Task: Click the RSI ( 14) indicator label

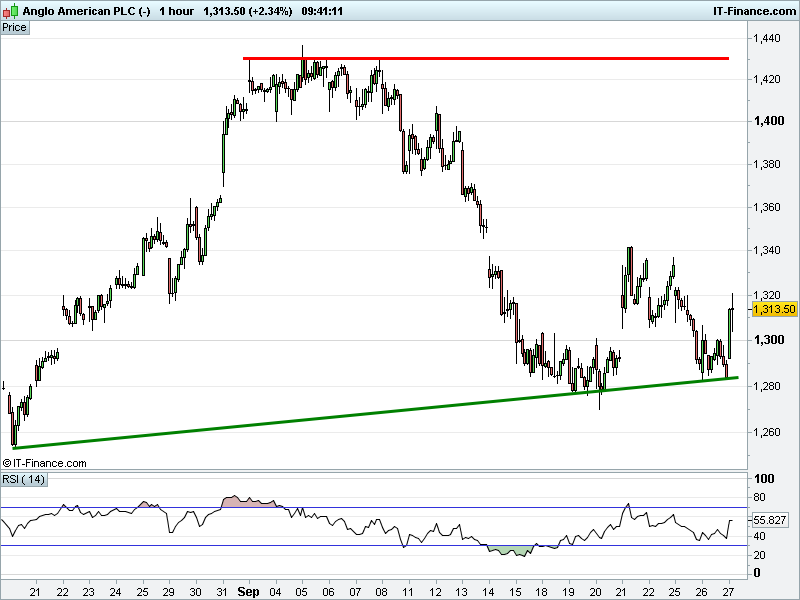Action: tap(23, 480)
